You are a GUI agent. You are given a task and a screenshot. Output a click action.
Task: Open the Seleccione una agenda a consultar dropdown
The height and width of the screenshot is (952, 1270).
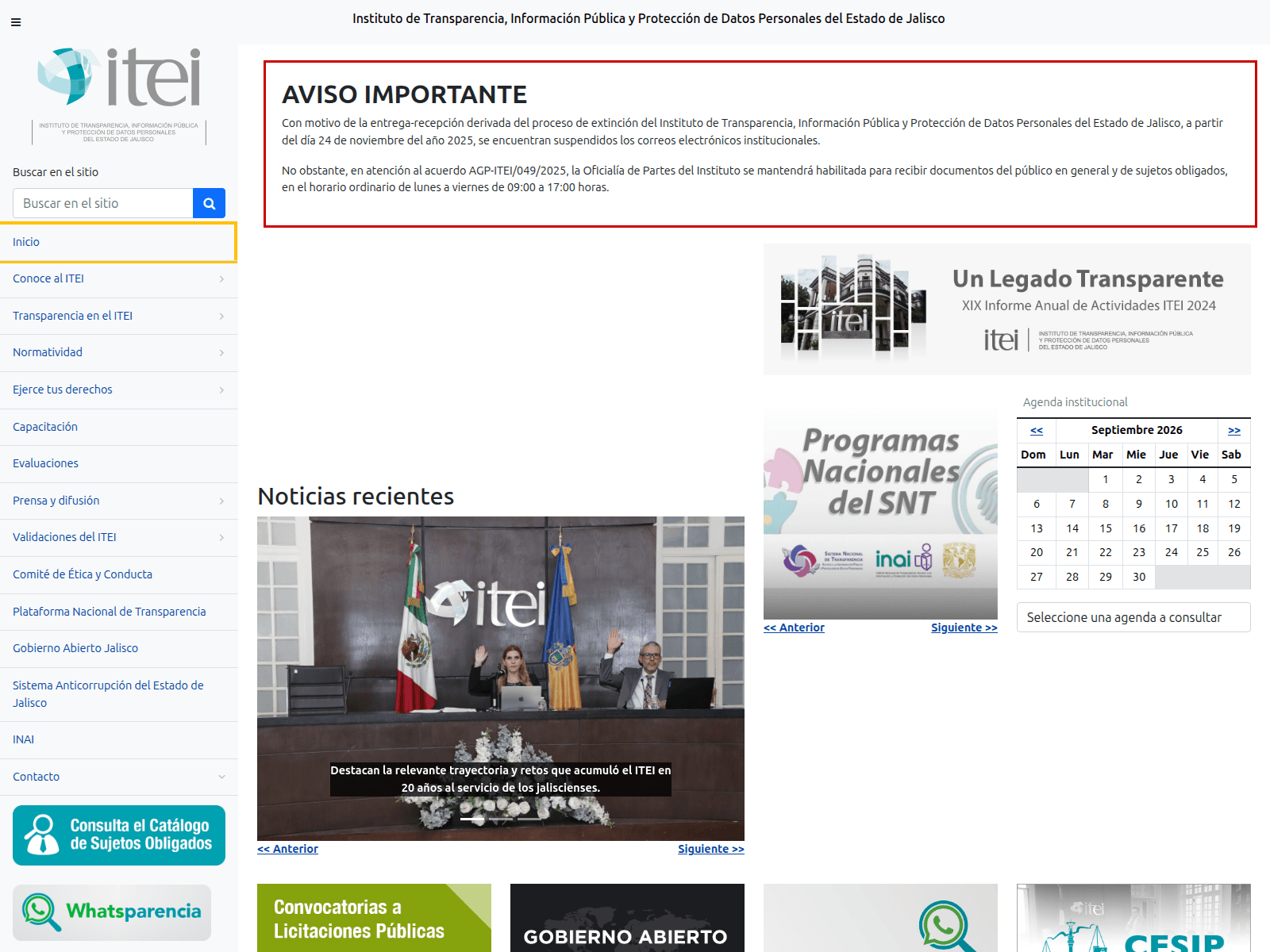1133,617
